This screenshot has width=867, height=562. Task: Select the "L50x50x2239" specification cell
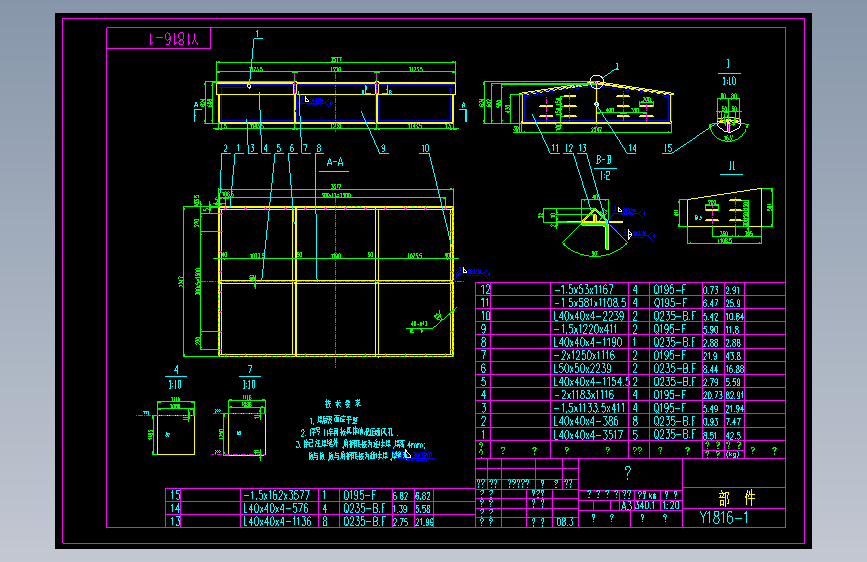[x=582, y=368]
